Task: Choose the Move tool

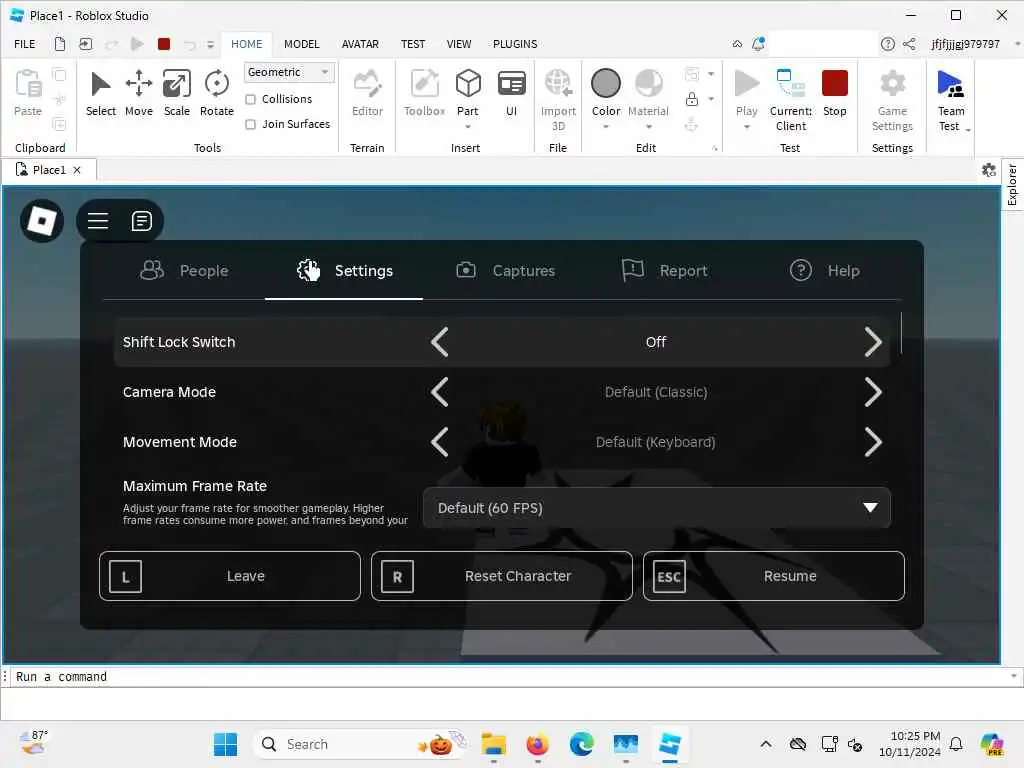Action: [x=138, y=93]
